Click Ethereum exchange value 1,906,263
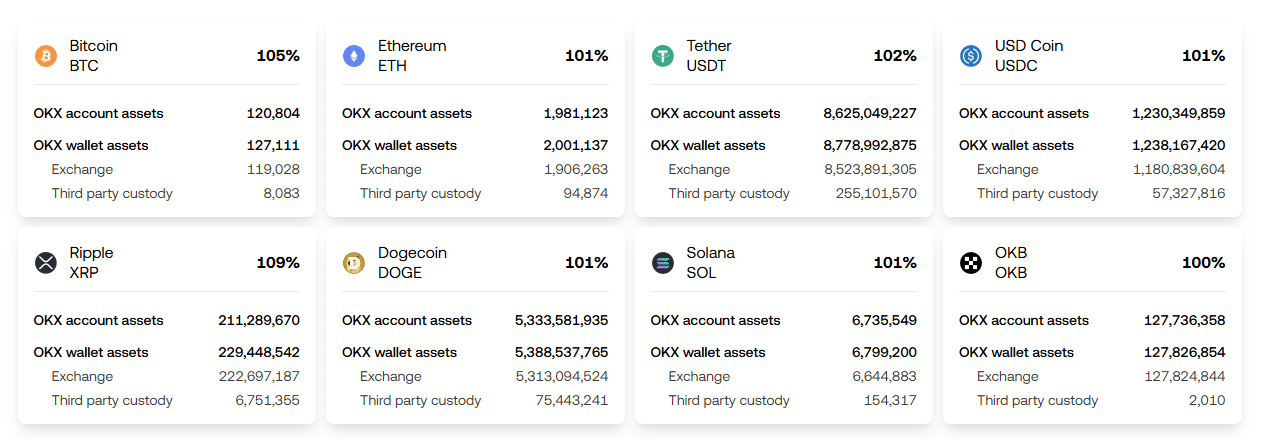The height and width of the screenshot is (439, 1280). (576, 170)
